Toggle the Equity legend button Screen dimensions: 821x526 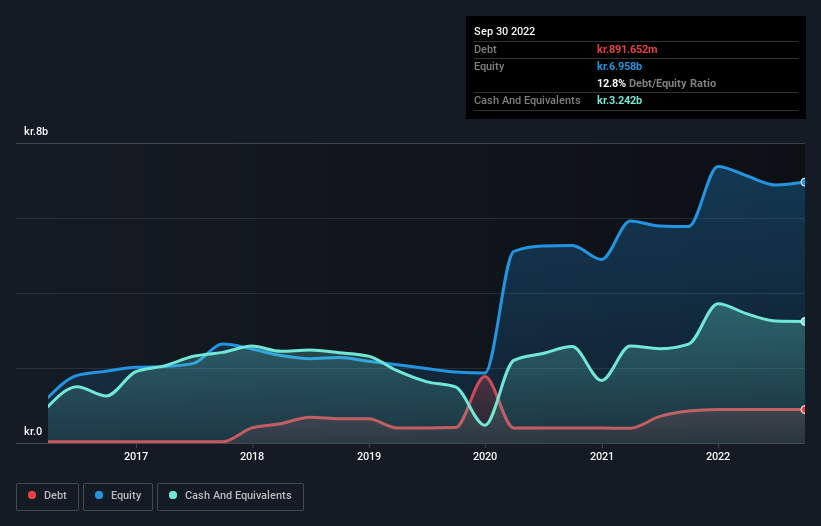click(x=118, y=496)
